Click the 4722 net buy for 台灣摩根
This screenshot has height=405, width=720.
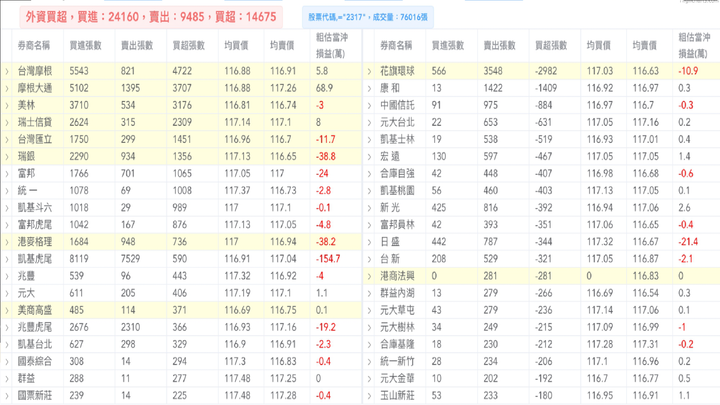tap(182, 71)
